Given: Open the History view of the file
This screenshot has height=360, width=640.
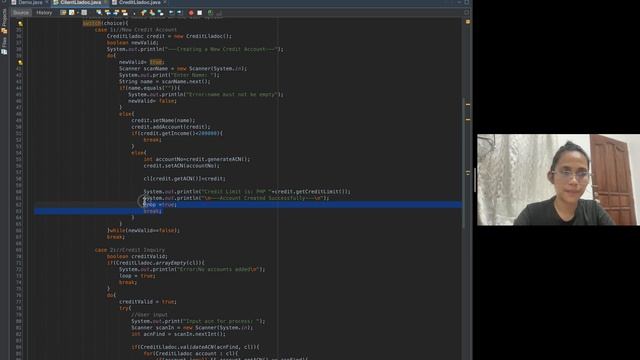Looking at the screenshot, I should pyautogui.click(x=44, y=13).
